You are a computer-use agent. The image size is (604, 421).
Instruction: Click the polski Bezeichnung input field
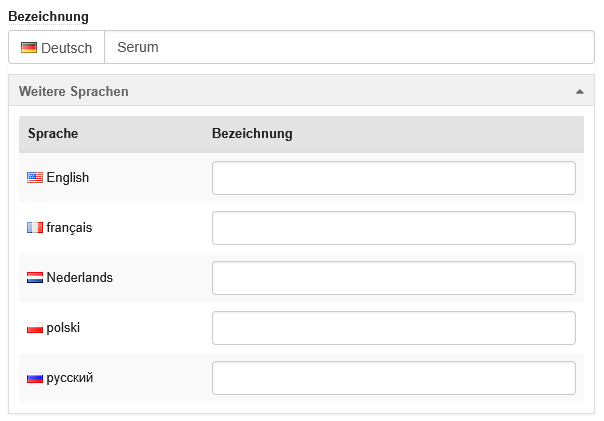click(x=393, y=328)
